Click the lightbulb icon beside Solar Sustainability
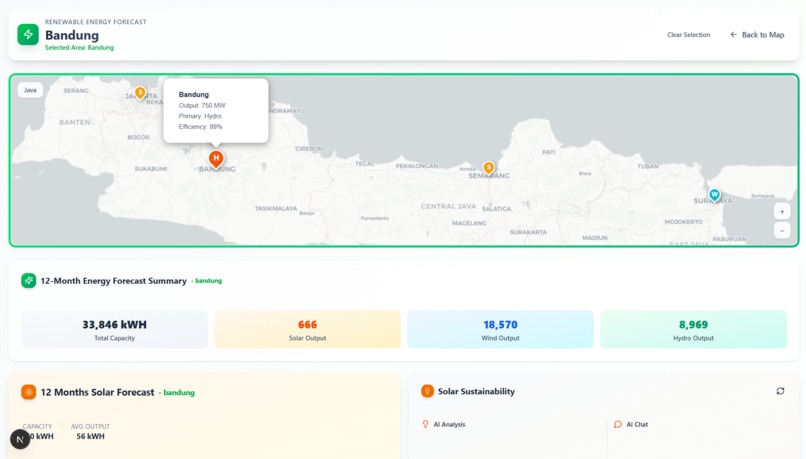The height and width of the screenshot is (459, 806). (x=427, y=391)
